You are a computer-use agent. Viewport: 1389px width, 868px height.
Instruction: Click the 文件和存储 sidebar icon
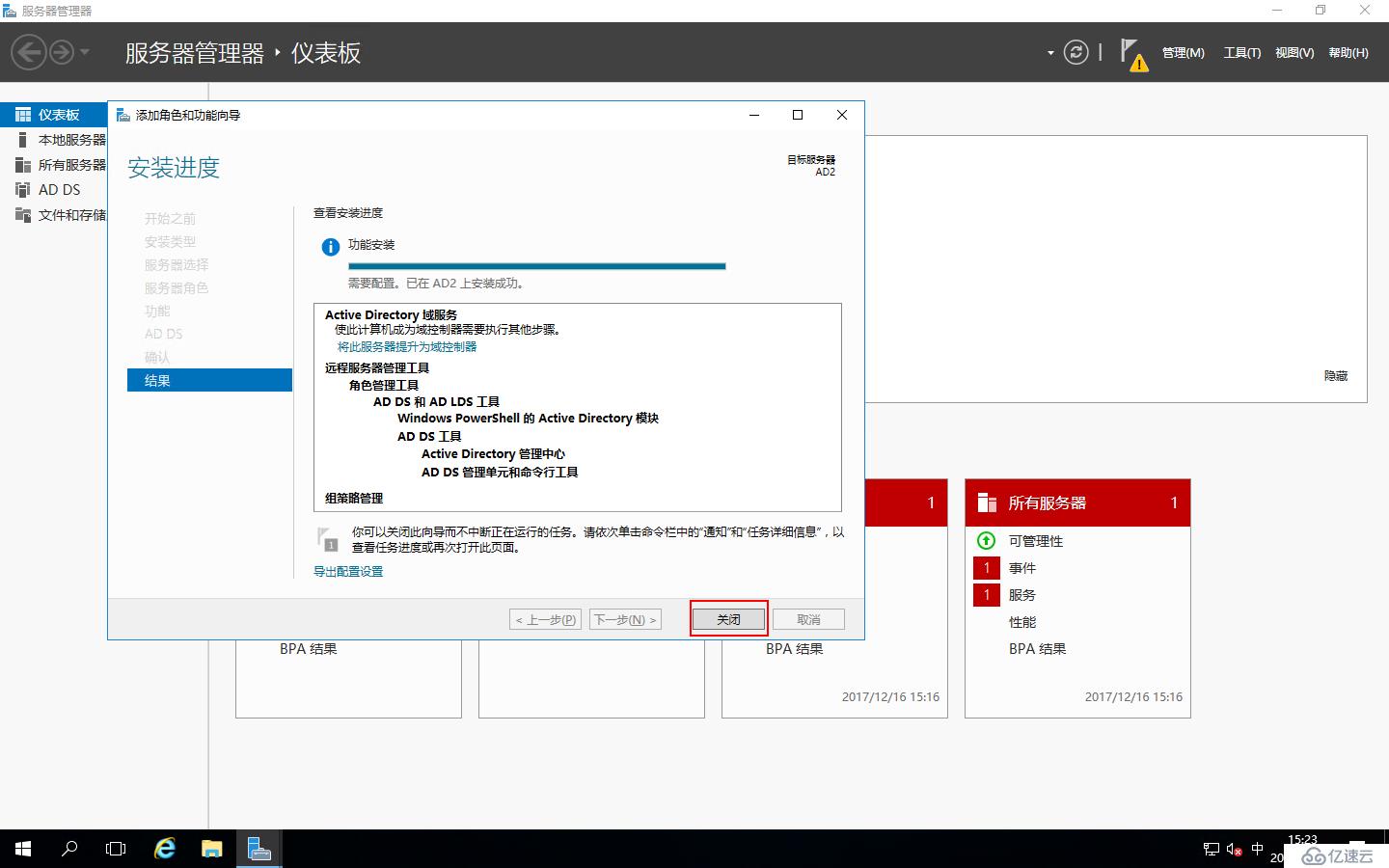23,215
